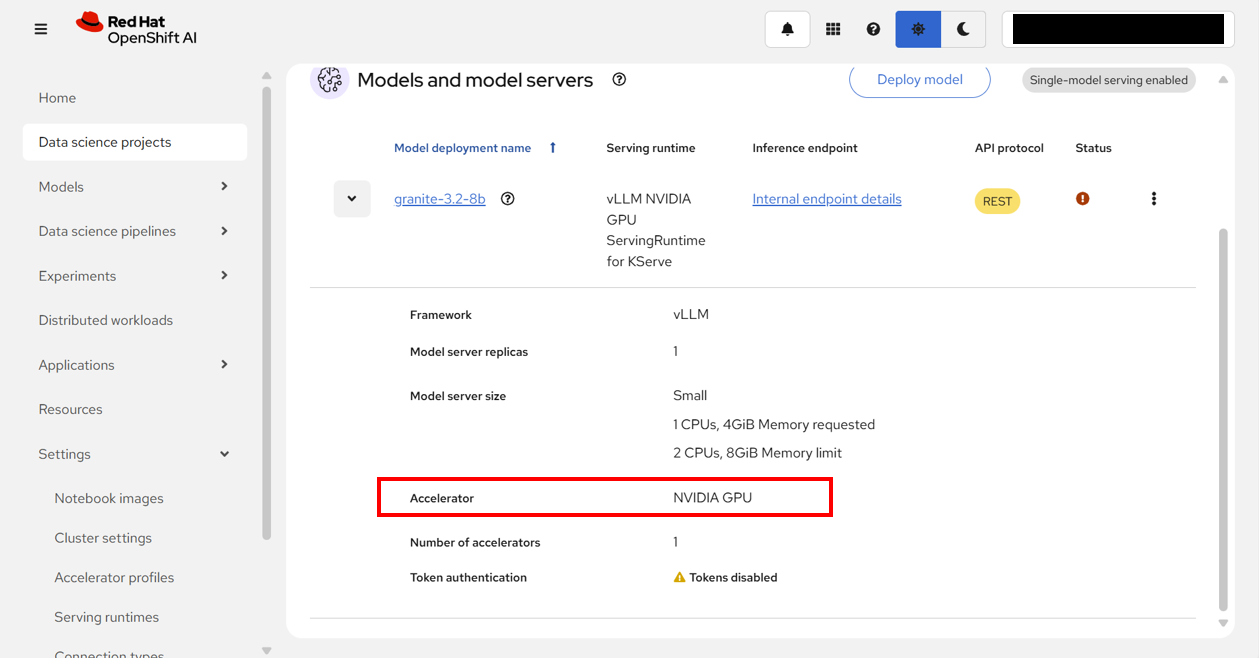
Task: Open Internal endpoint details link
Action: [x=827, y=199]
